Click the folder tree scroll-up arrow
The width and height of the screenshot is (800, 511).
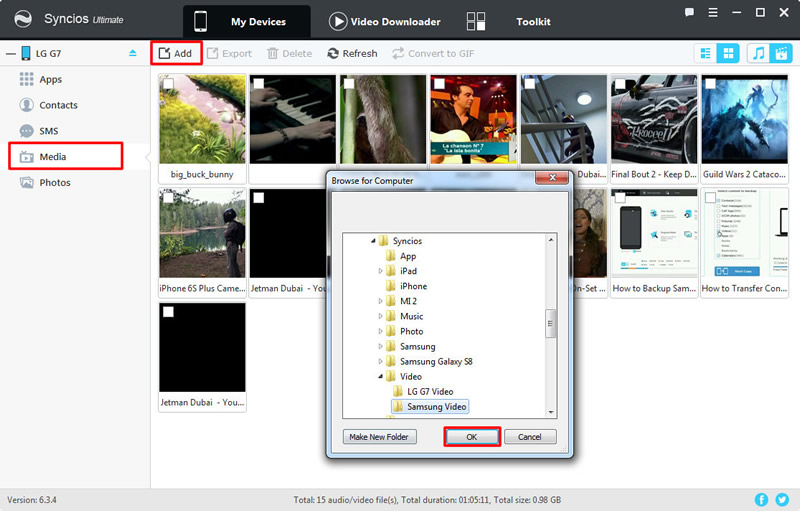click(551, 239)
